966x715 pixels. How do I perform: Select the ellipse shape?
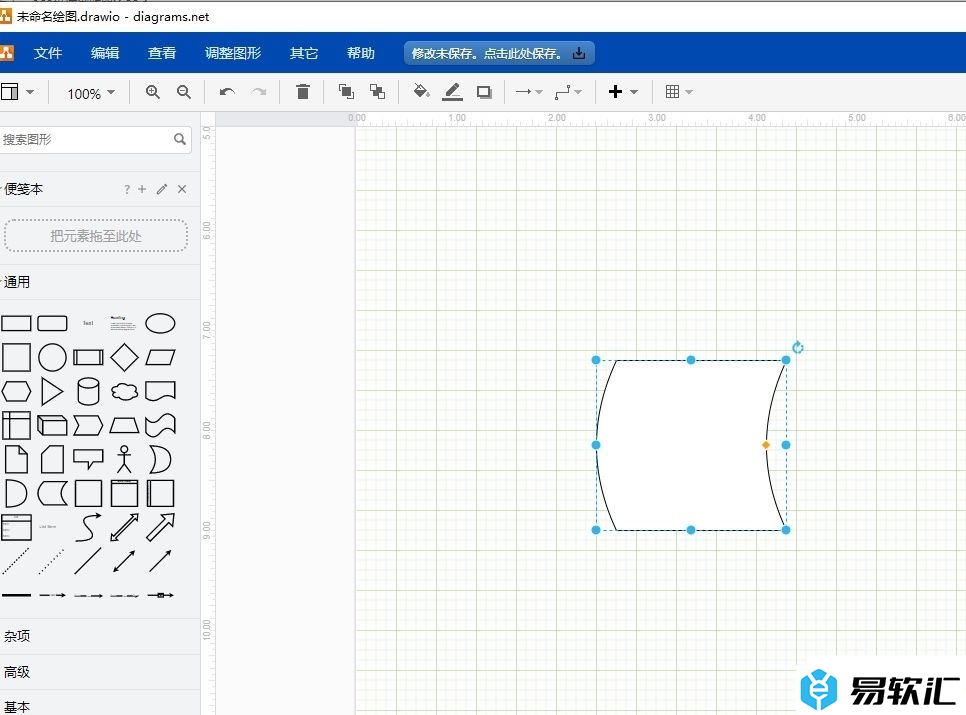click(160, 323)
